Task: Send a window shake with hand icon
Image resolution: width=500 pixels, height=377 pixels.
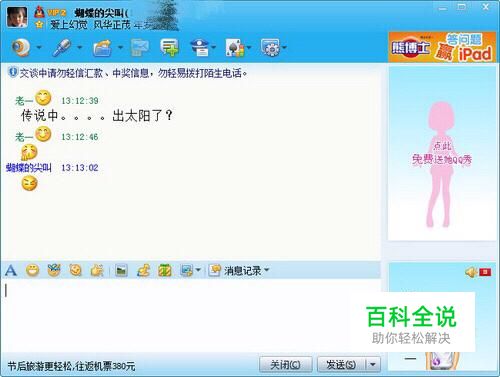Action: (97, 270)
